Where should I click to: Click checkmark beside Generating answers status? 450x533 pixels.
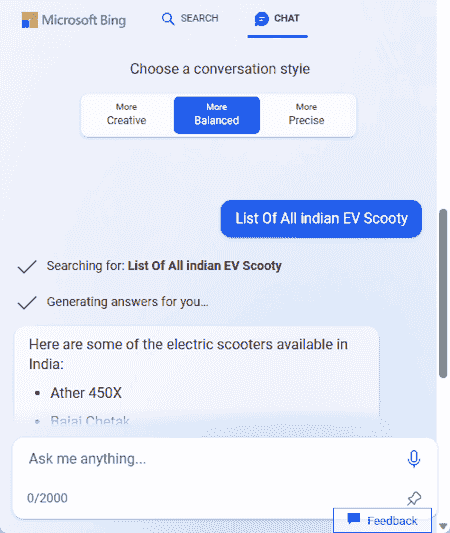[x=27, y=303]
